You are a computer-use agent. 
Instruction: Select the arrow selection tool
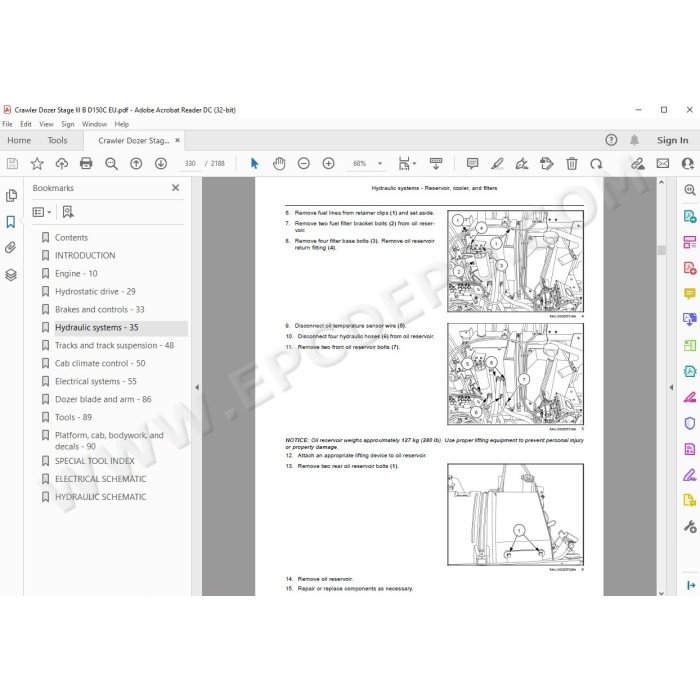pos(254,164)
